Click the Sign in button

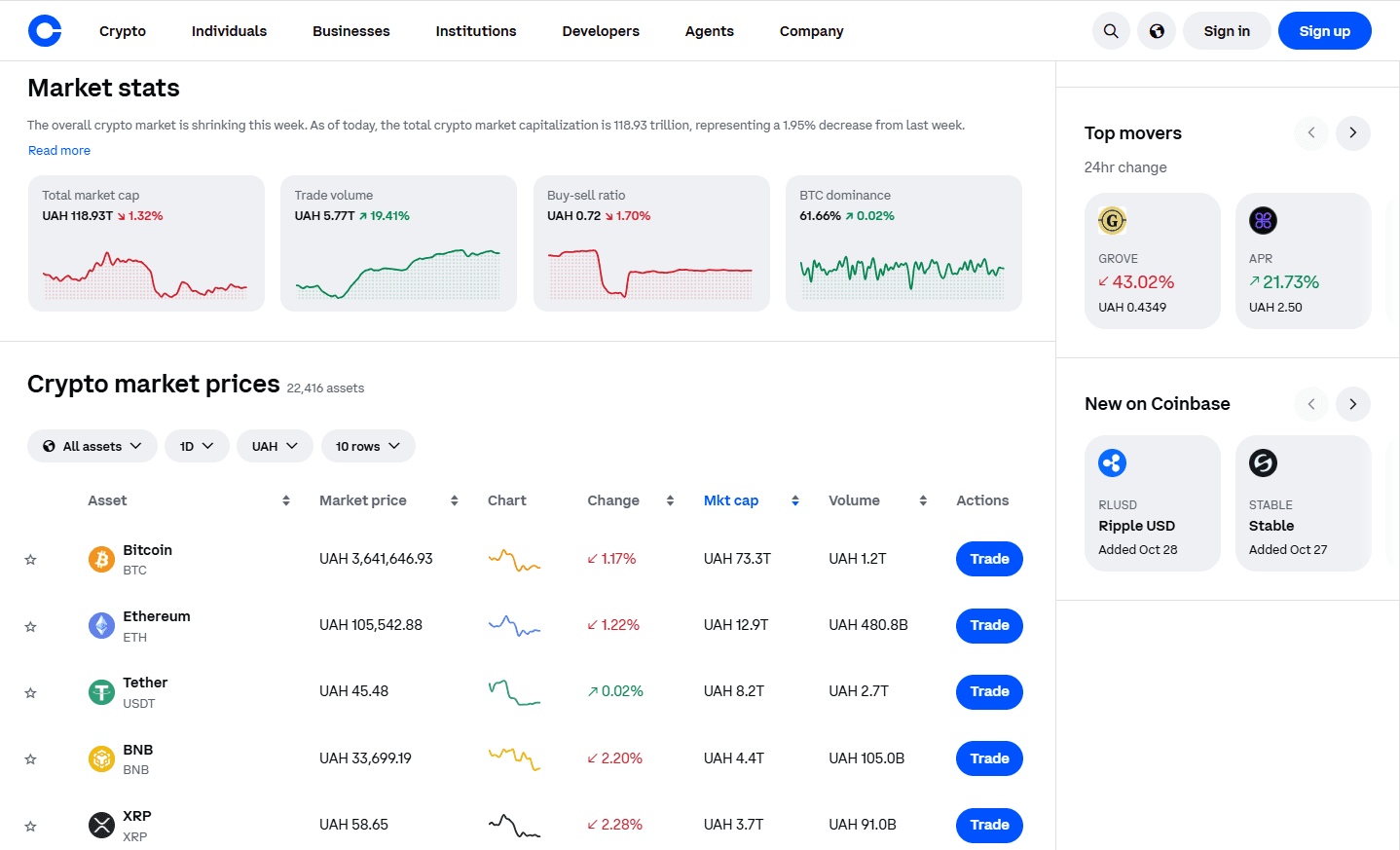pyautogui.click(x=1227, y=31)
